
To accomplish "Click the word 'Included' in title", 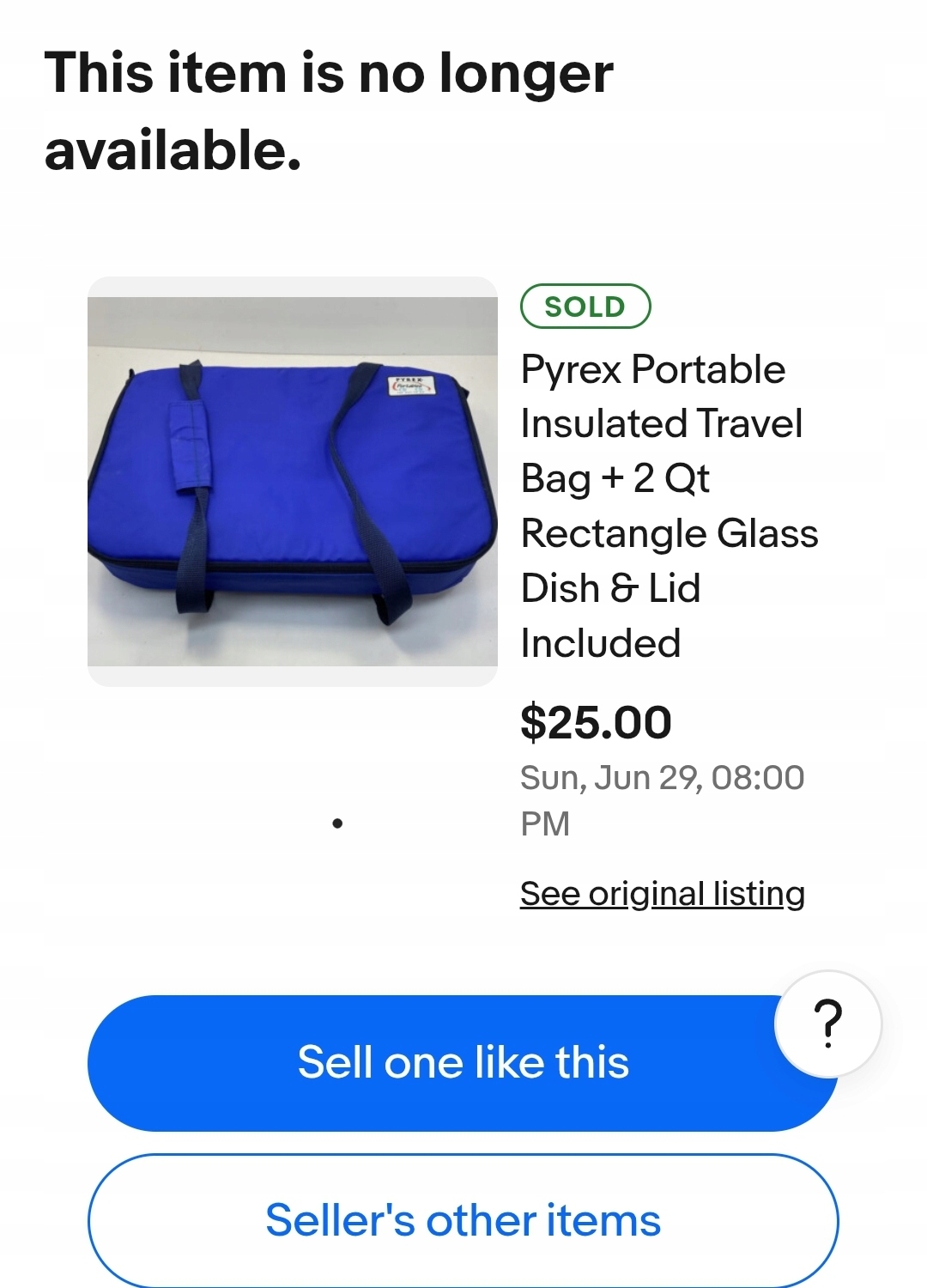I will click(x=600, y=644).
